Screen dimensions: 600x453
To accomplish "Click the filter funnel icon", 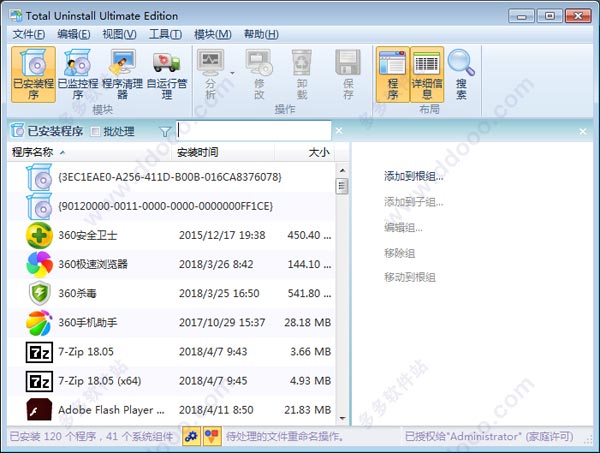I will click(x=165, y=132).
